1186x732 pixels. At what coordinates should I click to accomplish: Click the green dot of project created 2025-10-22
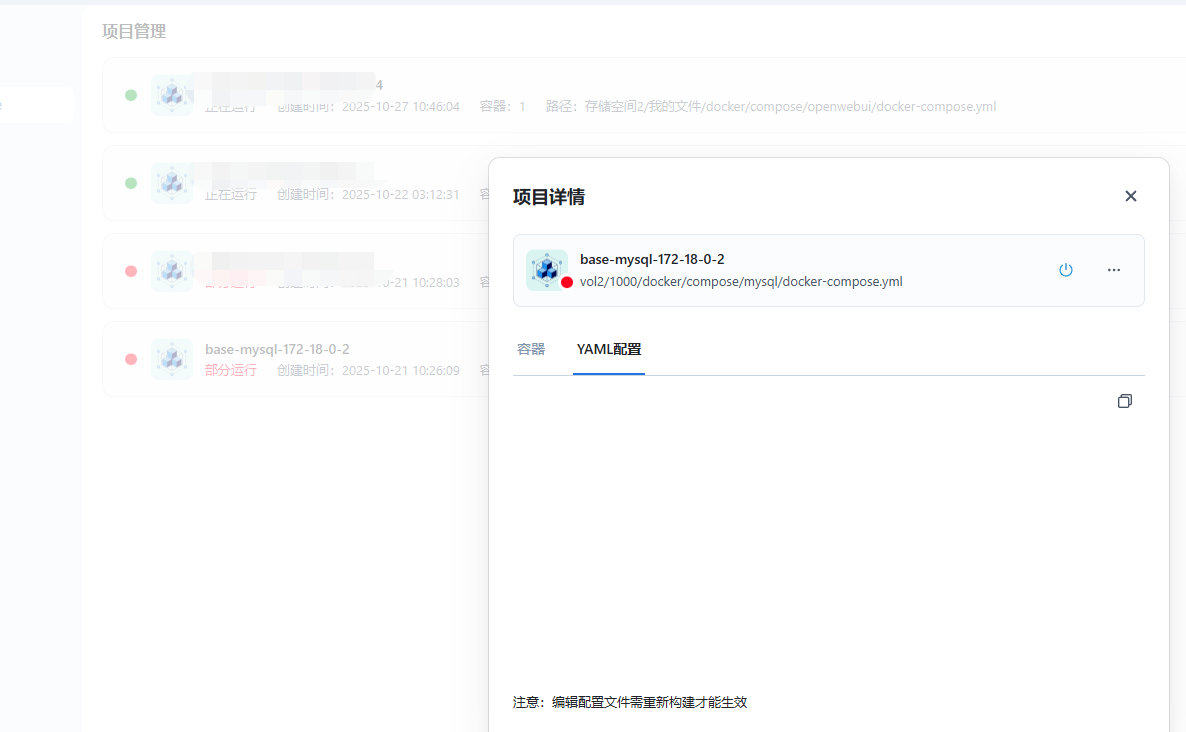coord(131,183)
